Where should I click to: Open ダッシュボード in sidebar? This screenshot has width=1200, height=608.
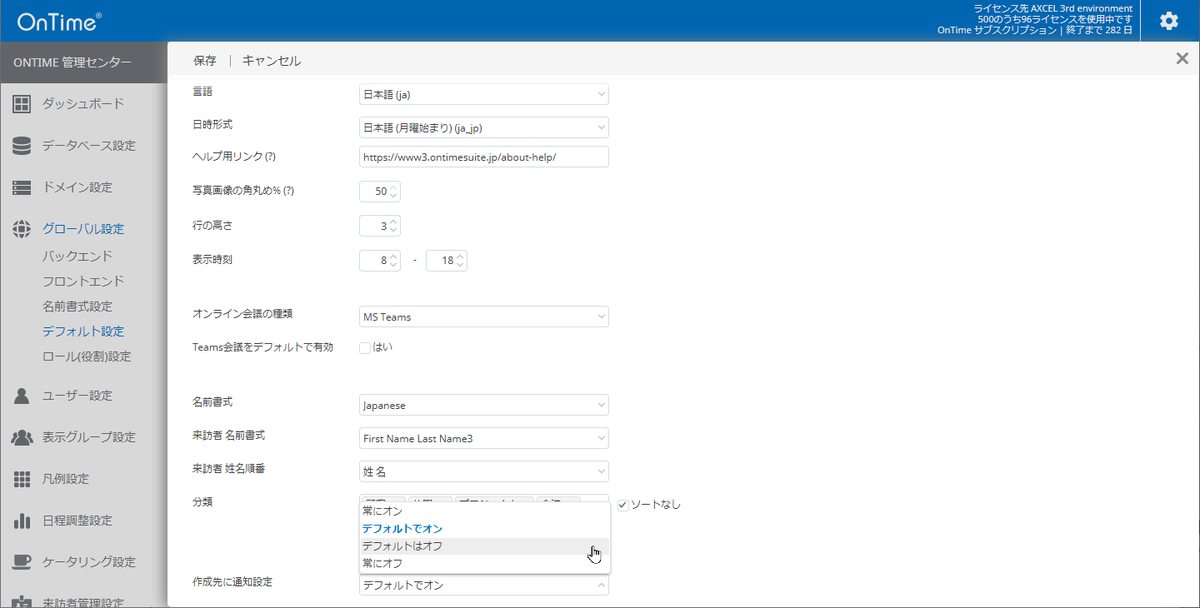[x=83, y=103]
